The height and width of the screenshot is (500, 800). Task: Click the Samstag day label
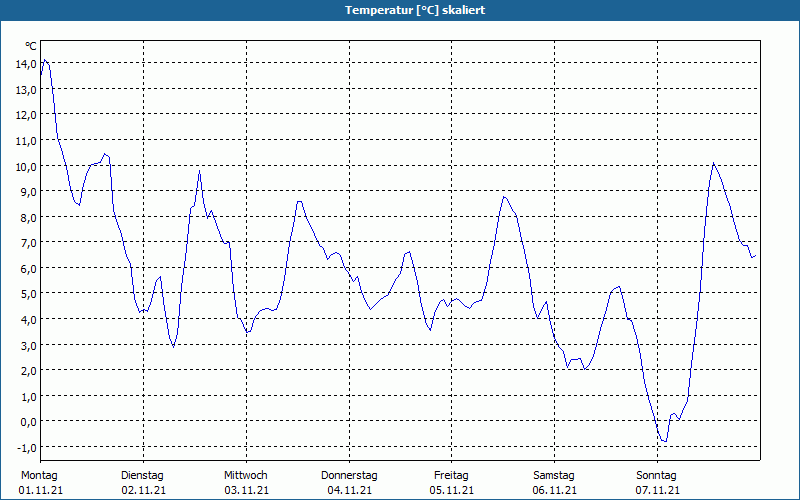554,476
